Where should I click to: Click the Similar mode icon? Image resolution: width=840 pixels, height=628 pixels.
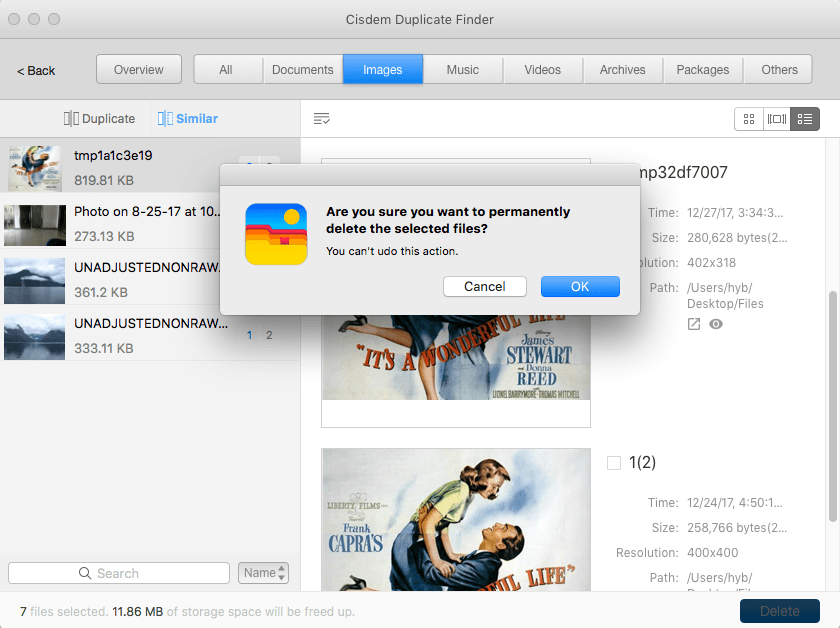pos(165,118)
